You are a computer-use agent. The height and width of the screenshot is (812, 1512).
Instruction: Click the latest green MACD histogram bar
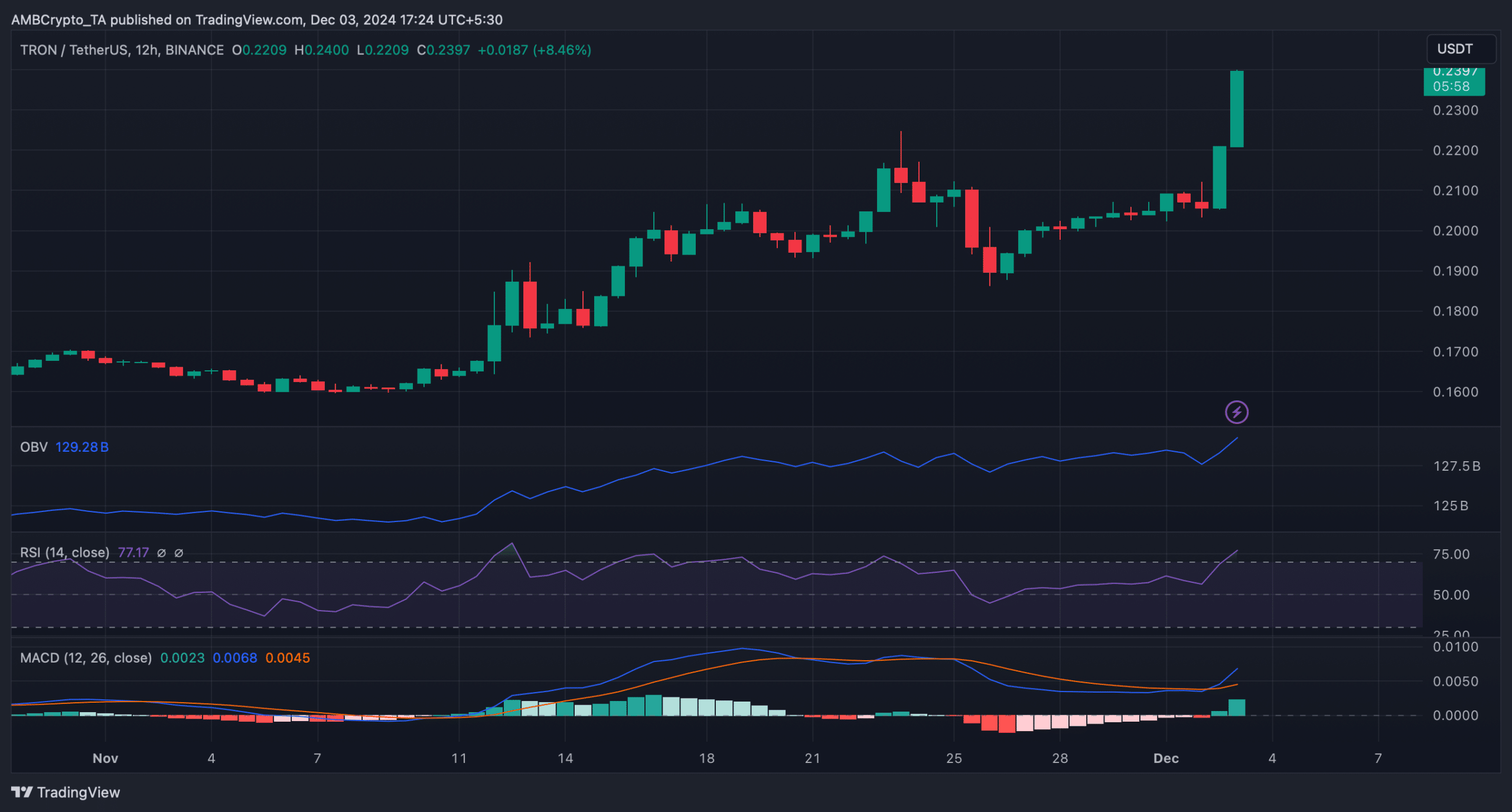[1237, 707]
